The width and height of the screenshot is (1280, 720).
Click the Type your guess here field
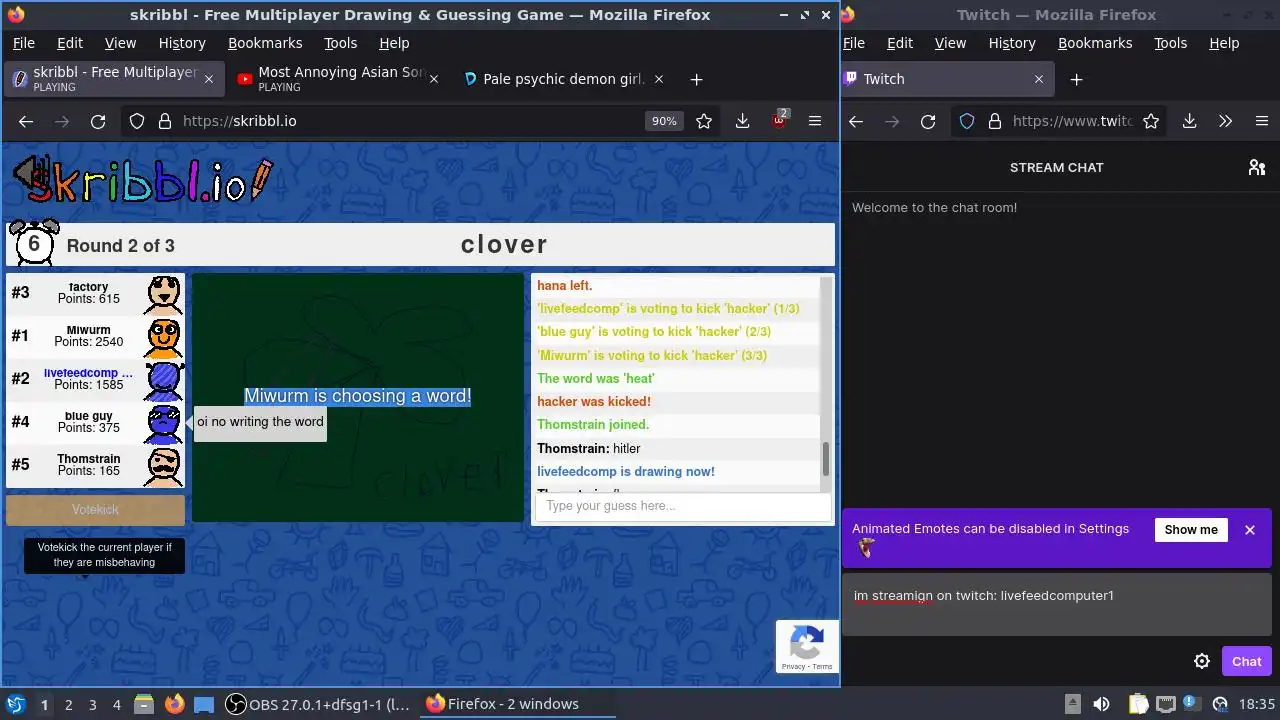click(683, 506)
